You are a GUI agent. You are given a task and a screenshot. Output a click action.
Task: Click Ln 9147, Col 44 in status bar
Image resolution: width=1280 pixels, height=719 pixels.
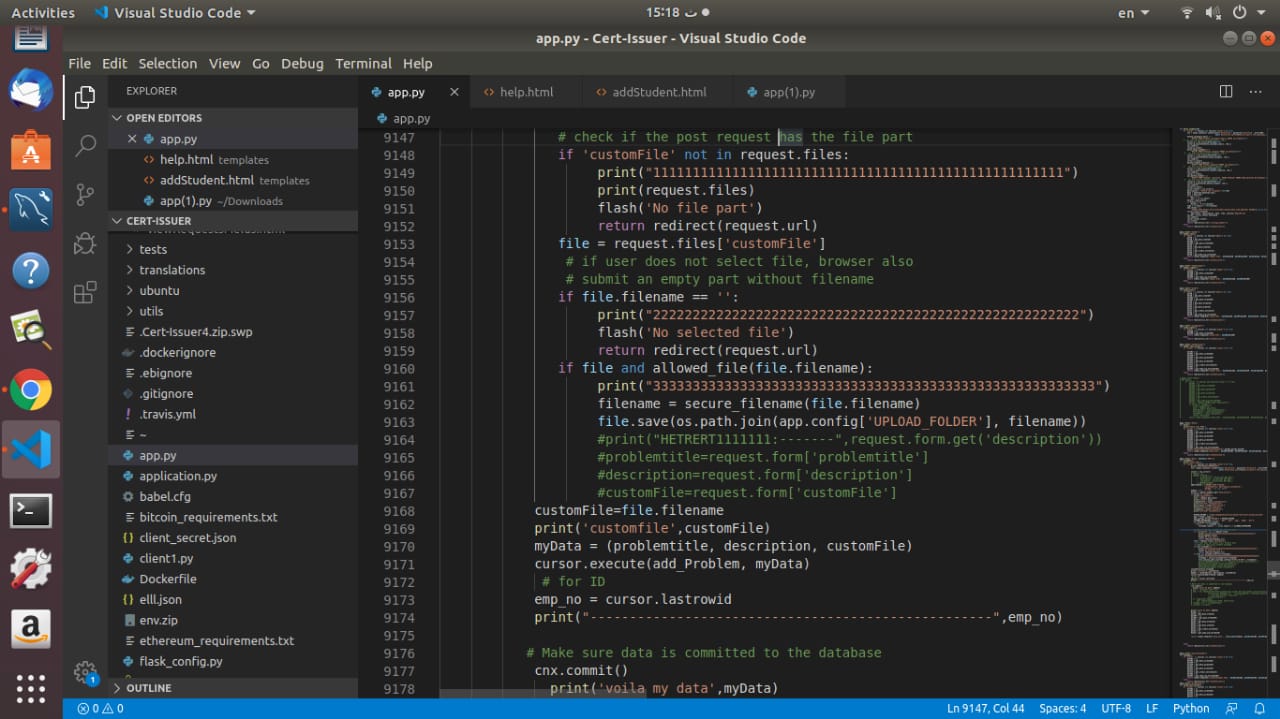[986, 708]
